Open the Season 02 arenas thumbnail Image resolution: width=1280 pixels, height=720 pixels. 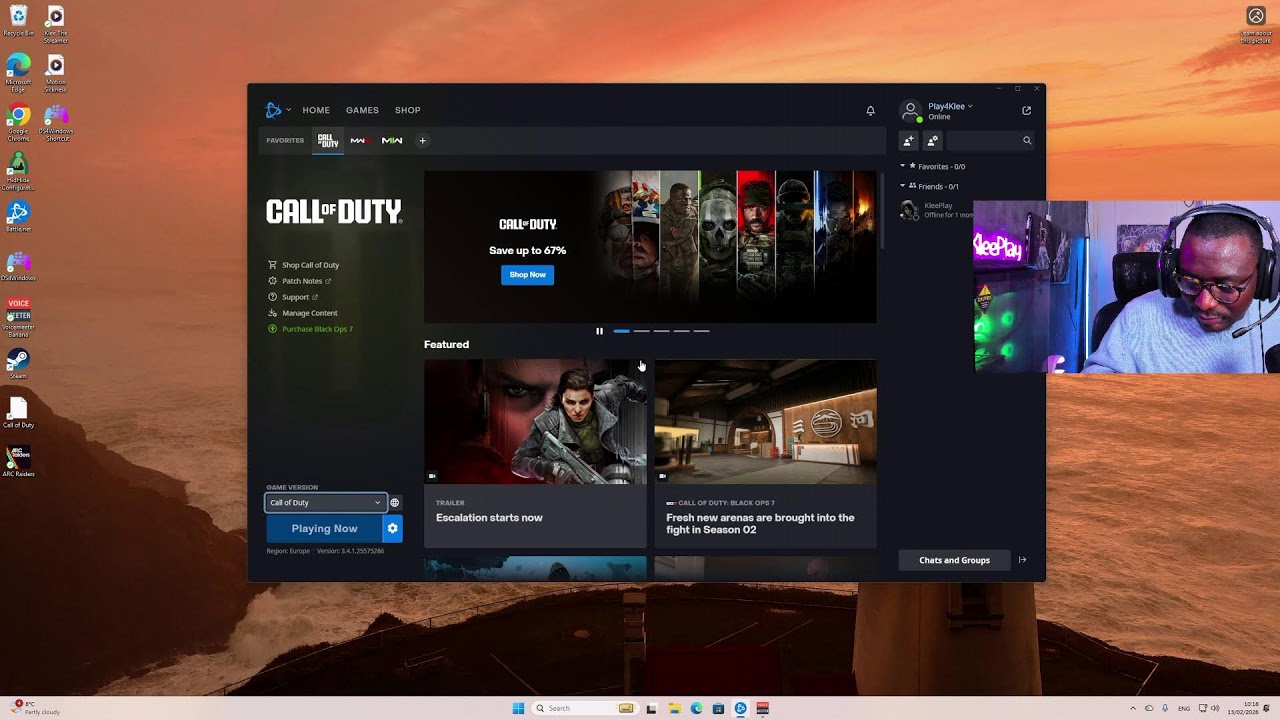pos(765,422)
